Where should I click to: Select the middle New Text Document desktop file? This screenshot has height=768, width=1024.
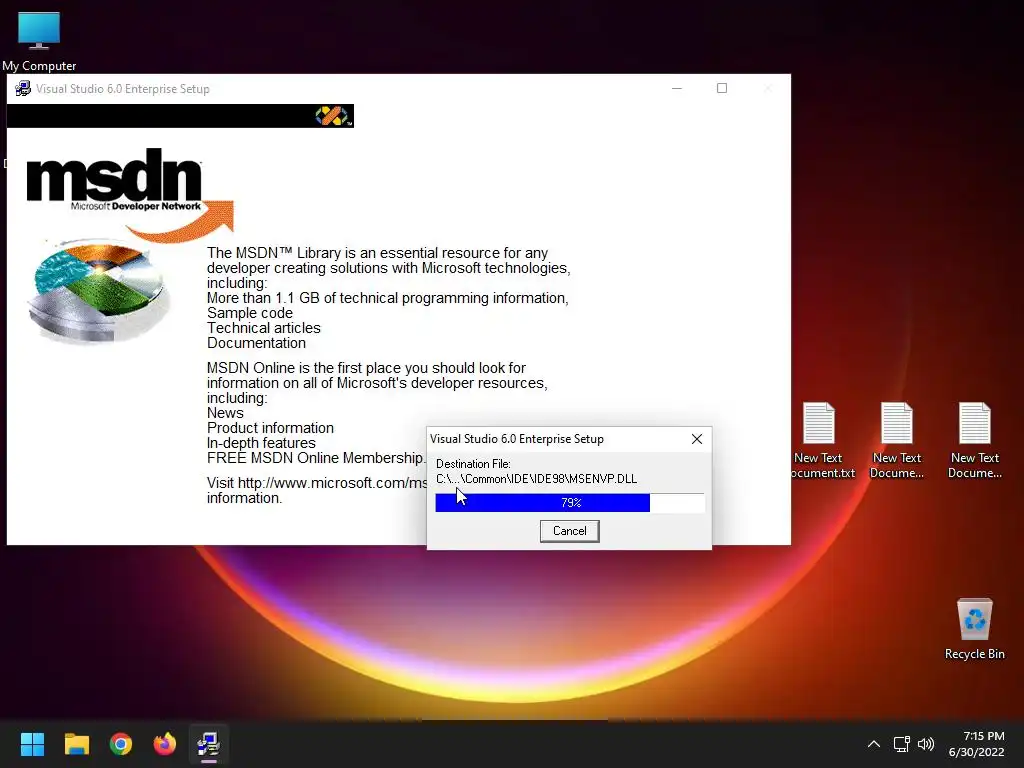click(897, 441)
